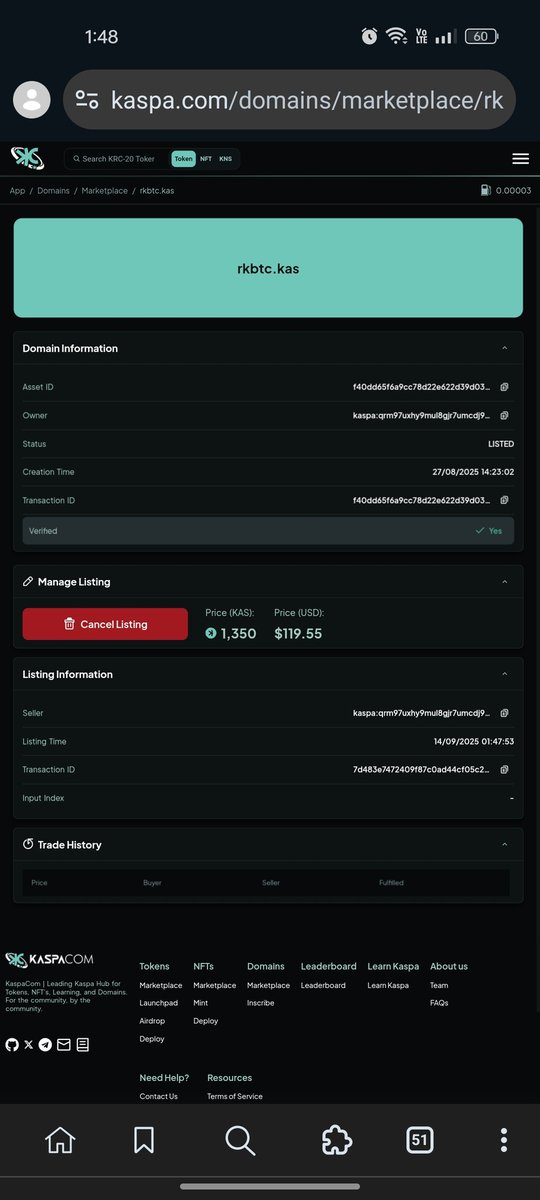This screenshot has width=540, height=1200.
Task: Click the gas fee pump icon
Action: tap(486, 190)
